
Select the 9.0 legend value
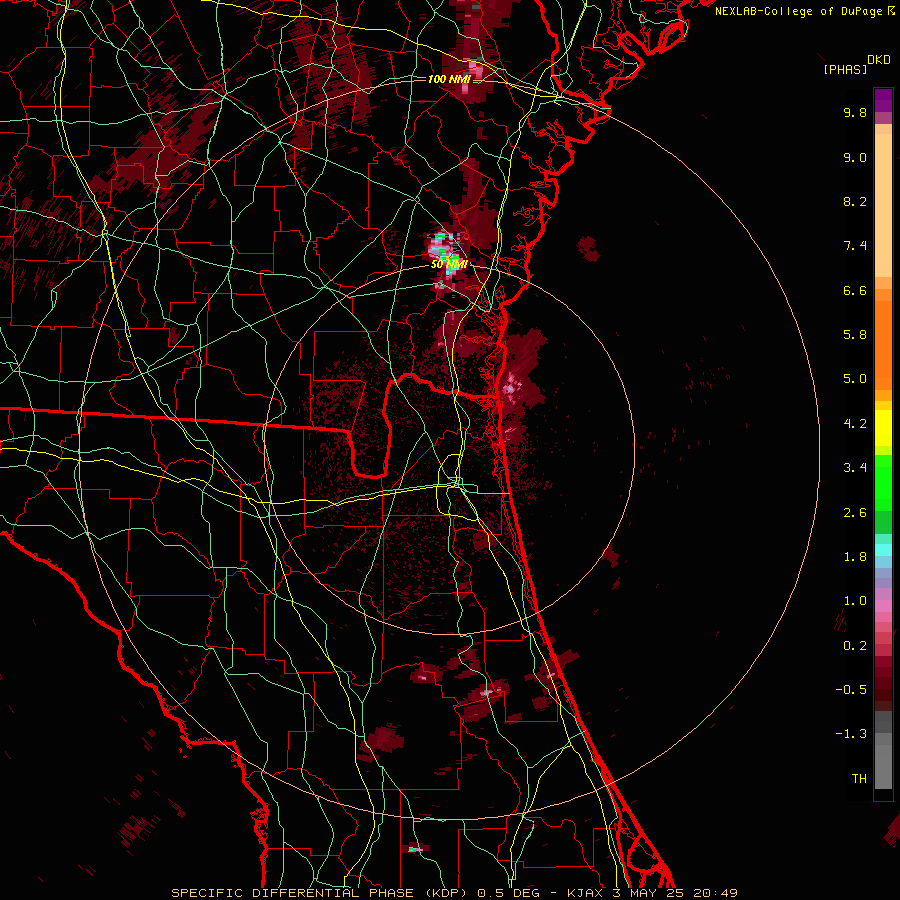[855, 157]
